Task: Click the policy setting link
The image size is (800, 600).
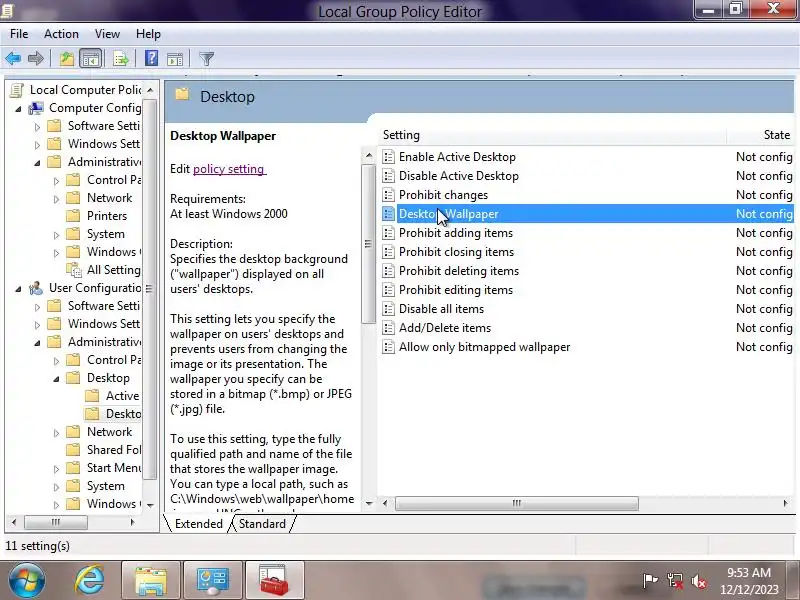Action: coord(229,169)
